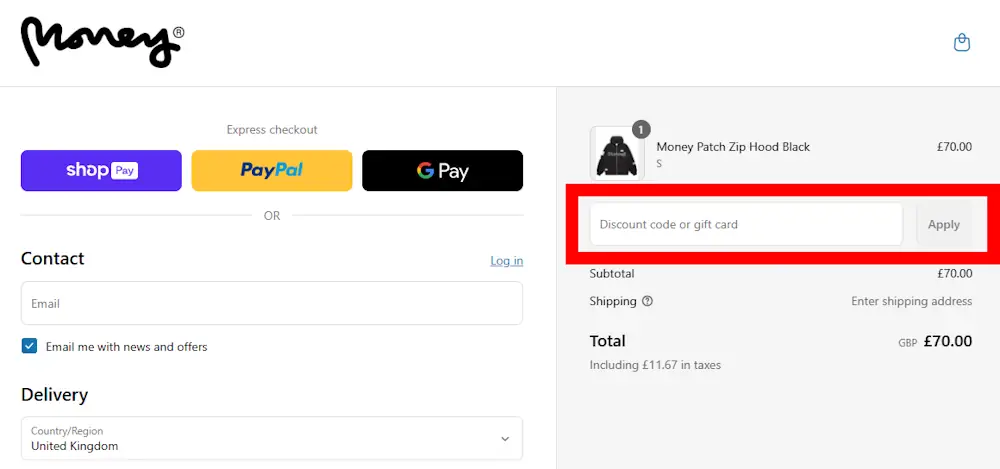Open the shopping bag cart icon
1000x469 pixels.
(x=962, y=43)
